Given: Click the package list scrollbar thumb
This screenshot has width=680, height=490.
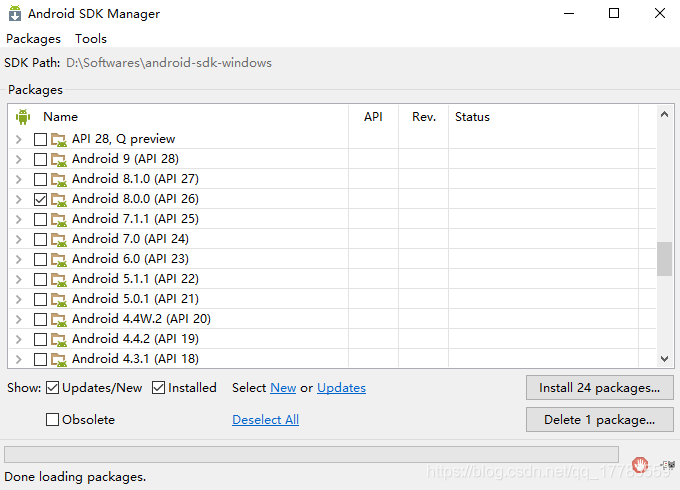Looking at the screenshot, I should [664, 259].
